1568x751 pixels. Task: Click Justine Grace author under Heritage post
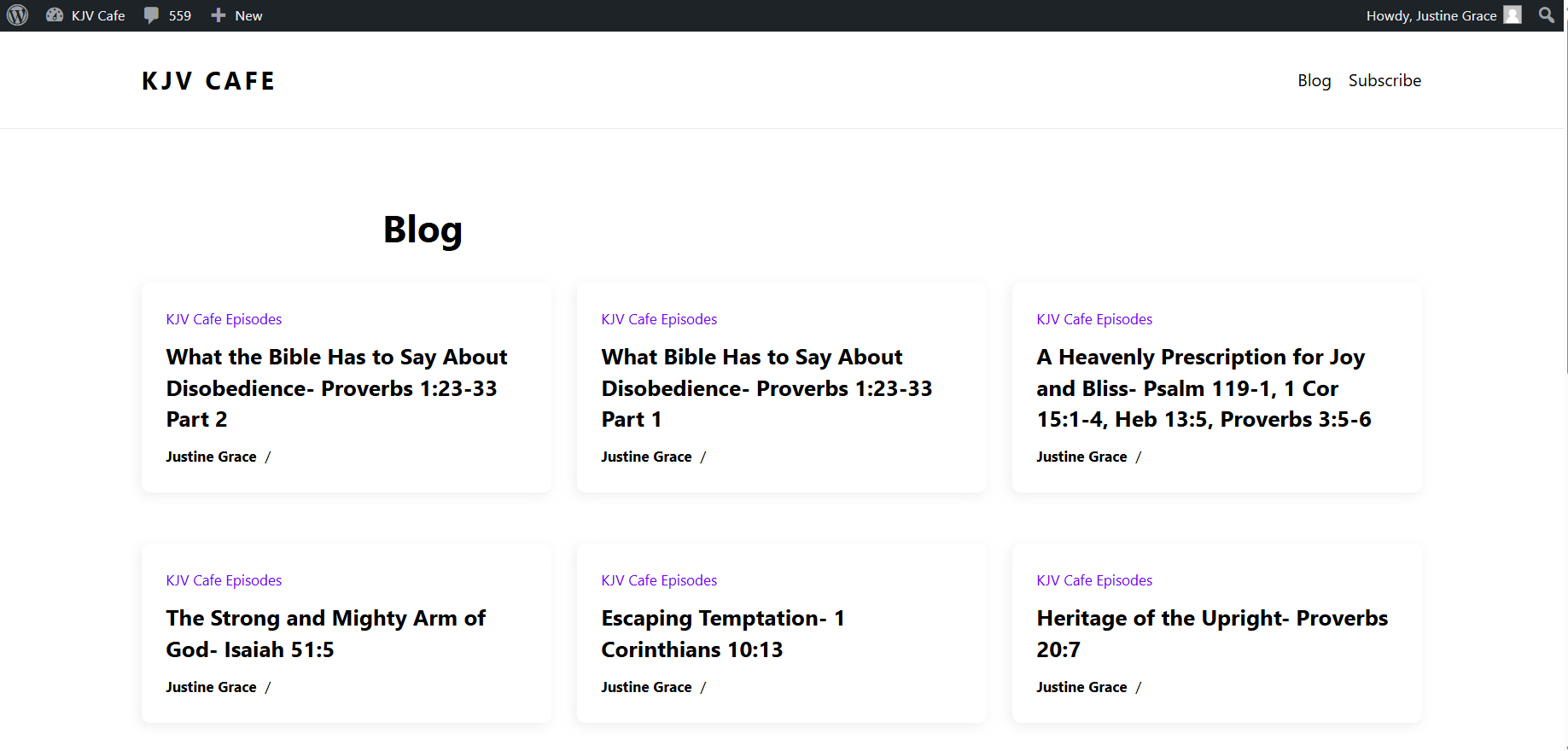point(1081,687)
